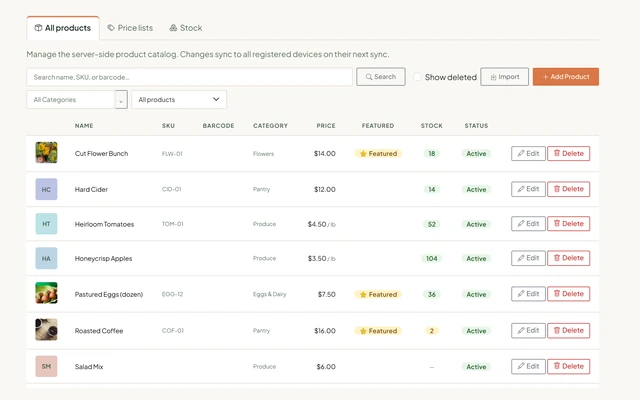Click the Roasted Coffee product thumbnail
640x400 pixels.
tap(46, 330)
